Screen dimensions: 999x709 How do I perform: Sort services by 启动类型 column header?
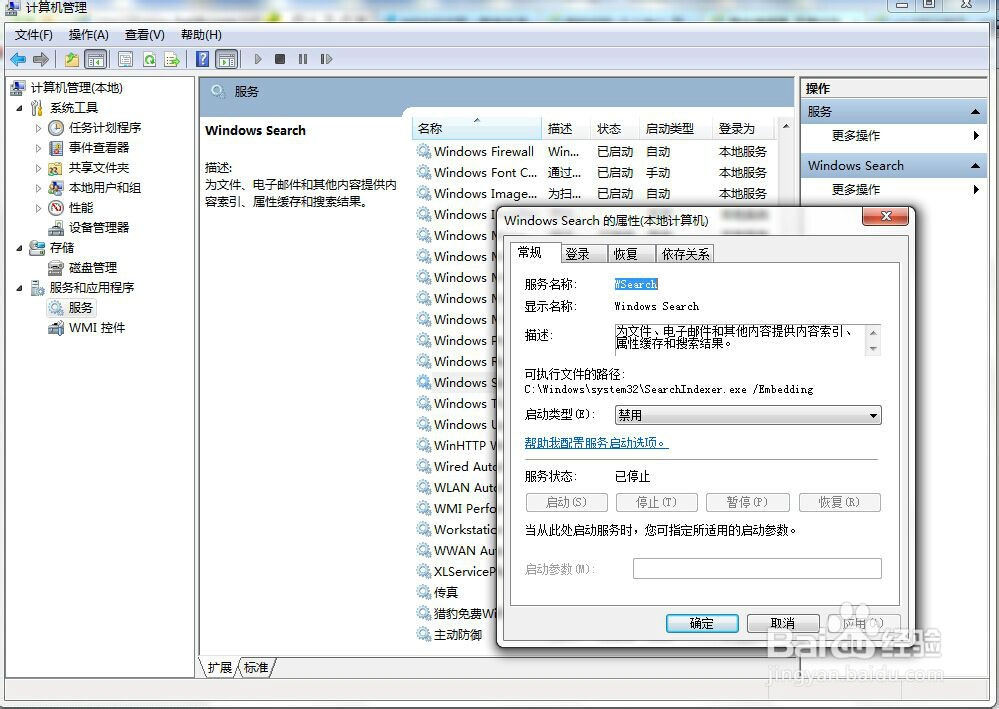(x=675, y=128)
